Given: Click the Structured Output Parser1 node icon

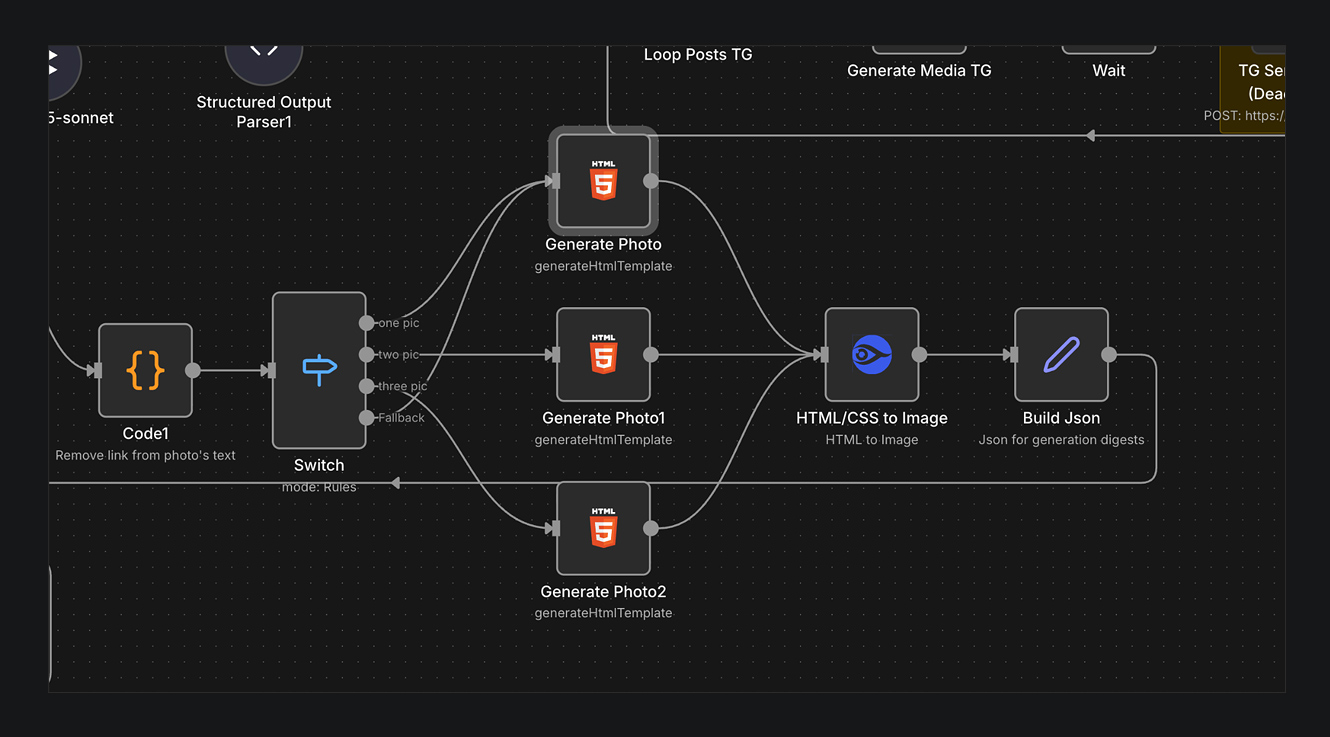Looking at the screenshot, I should pos(264,56).
